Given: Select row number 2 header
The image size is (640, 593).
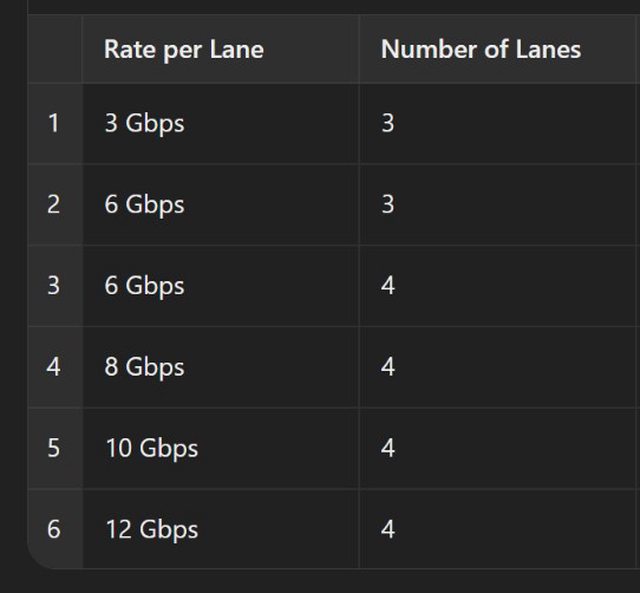Looking at the screenshot, I should coord(54,204).
